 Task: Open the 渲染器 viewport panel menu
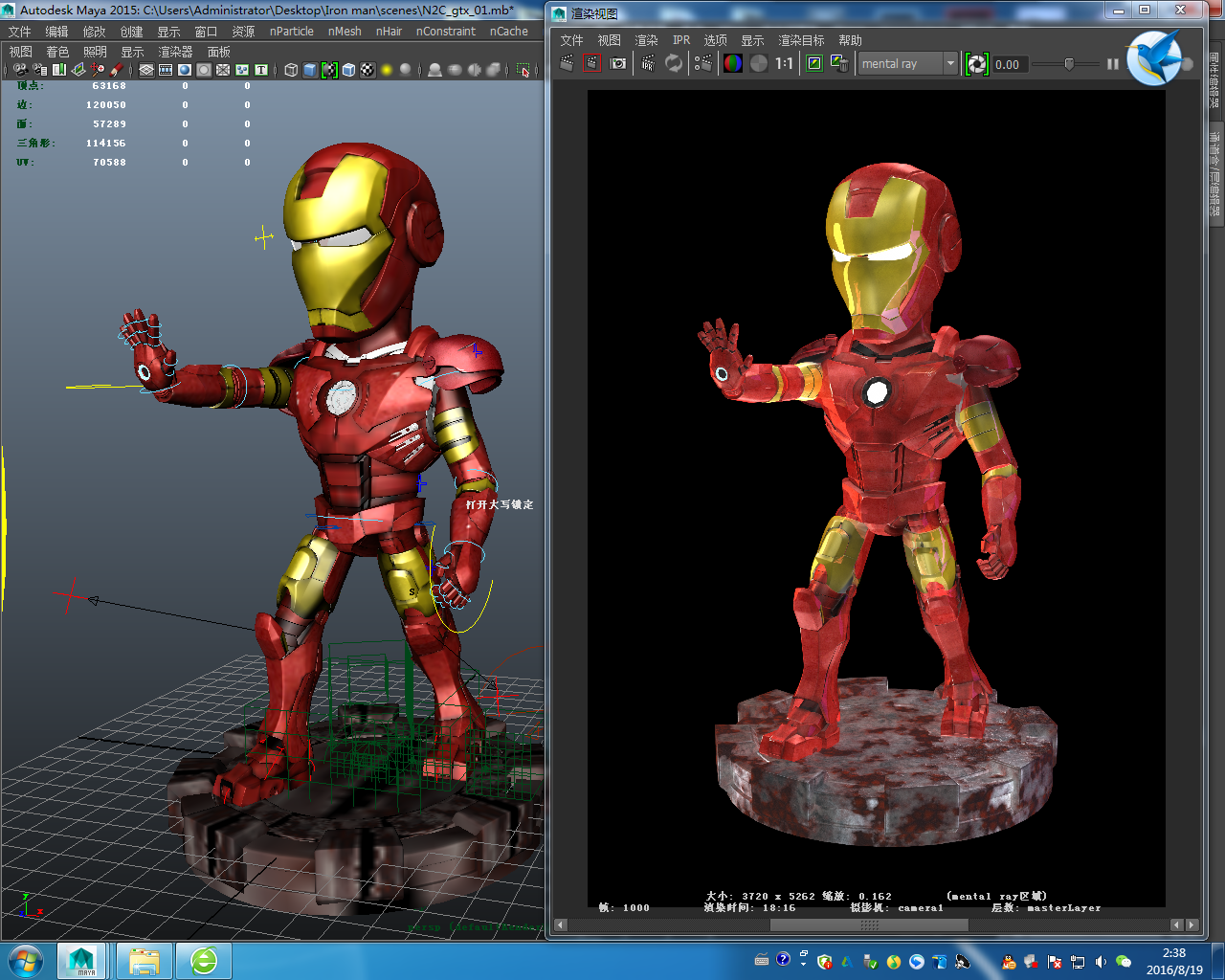(175, 52)
